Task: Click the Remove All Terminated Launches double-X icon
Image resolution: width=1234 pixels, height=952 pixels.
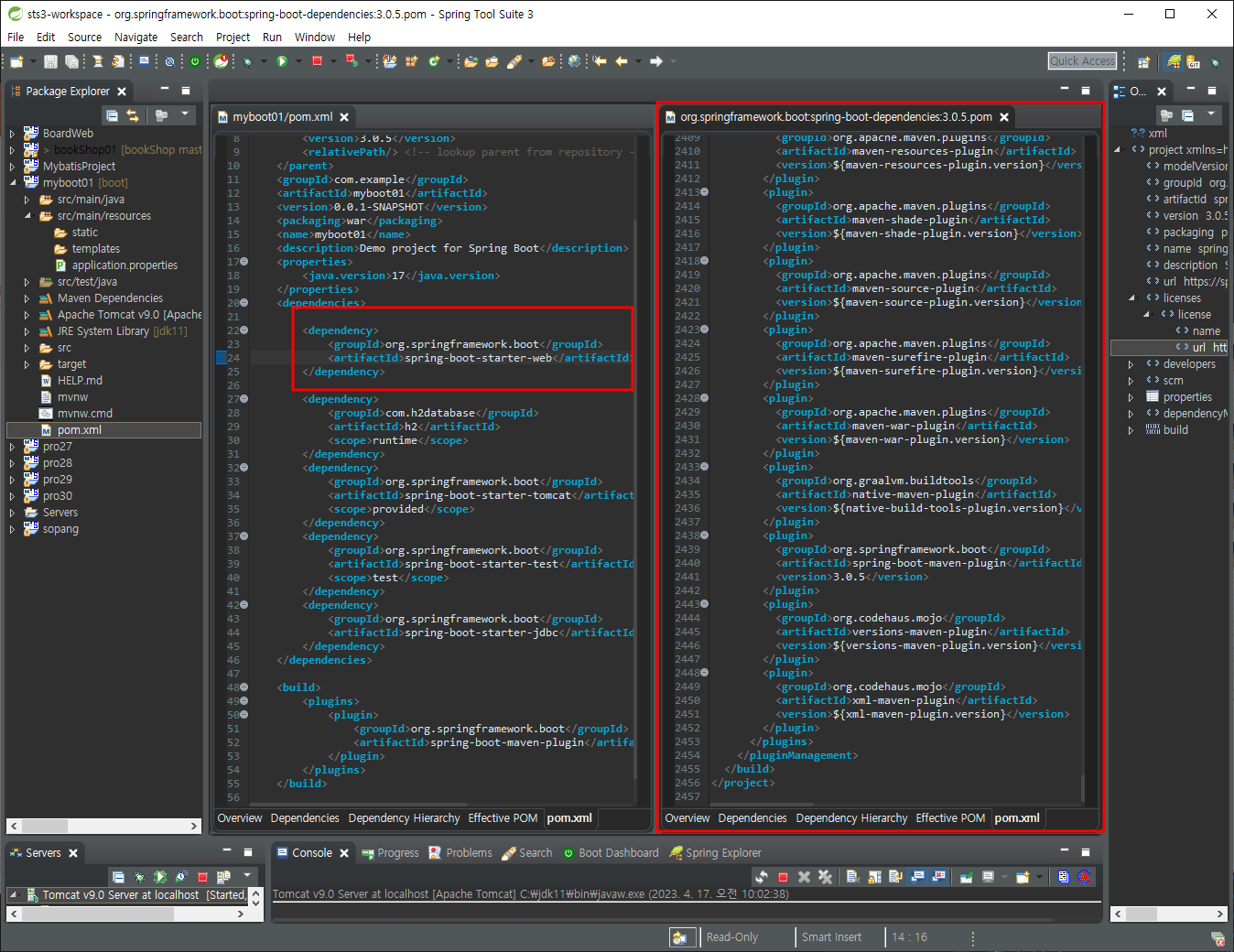Action: (x=825, y=877)
